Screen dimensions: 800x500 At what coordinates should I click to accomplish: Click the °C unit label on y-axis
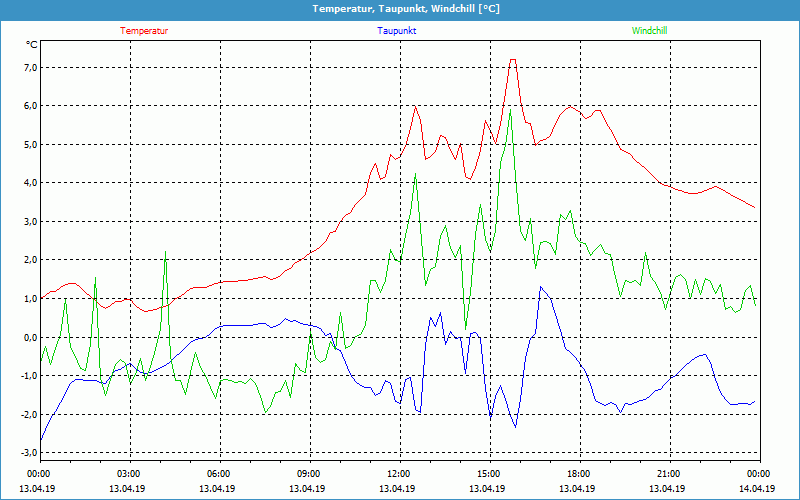pos(31,45)
